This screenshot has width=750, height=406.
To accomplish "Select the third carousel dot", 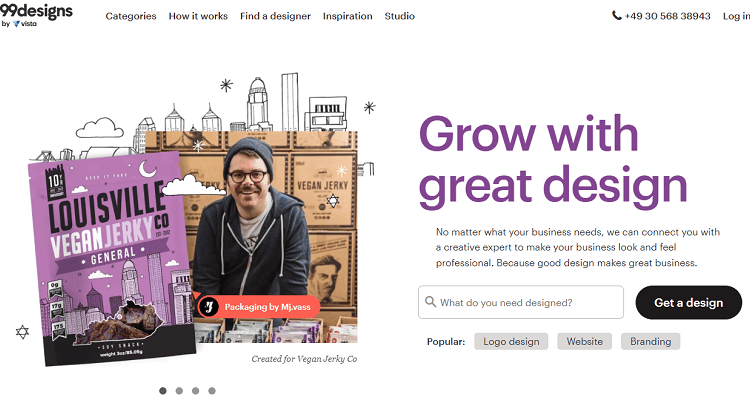I will 195,391.
